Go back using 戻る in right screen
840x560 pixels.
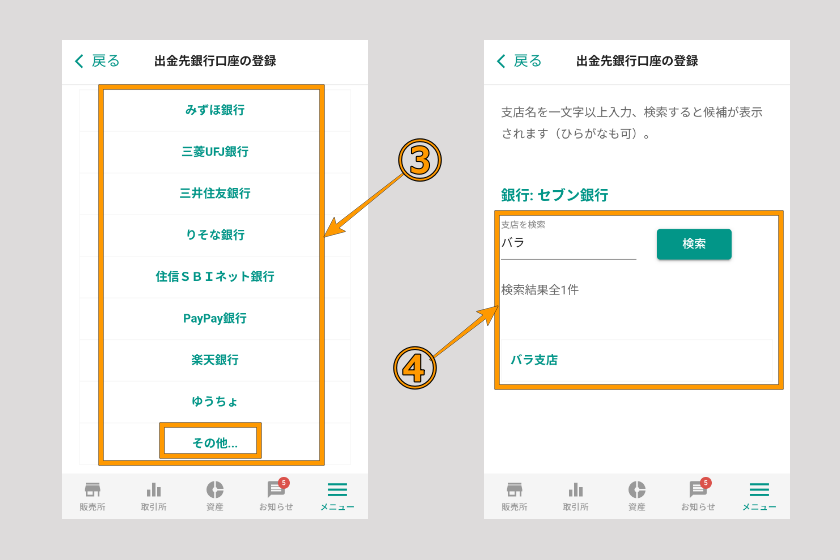pos(519,61)
